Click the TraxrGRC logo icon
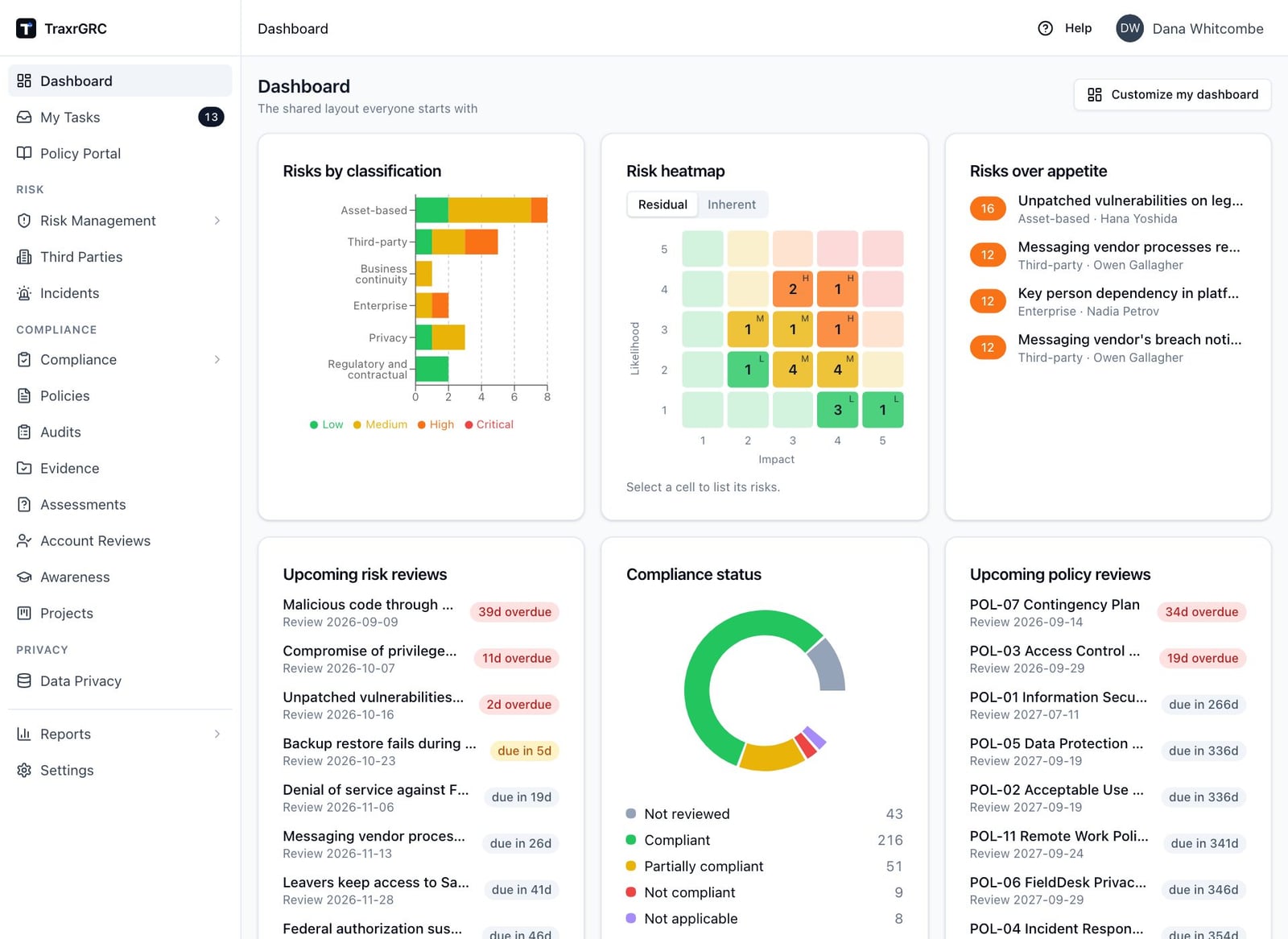Image resolution: width=1288 pixels, height=939 pixels. coord(26,28)
